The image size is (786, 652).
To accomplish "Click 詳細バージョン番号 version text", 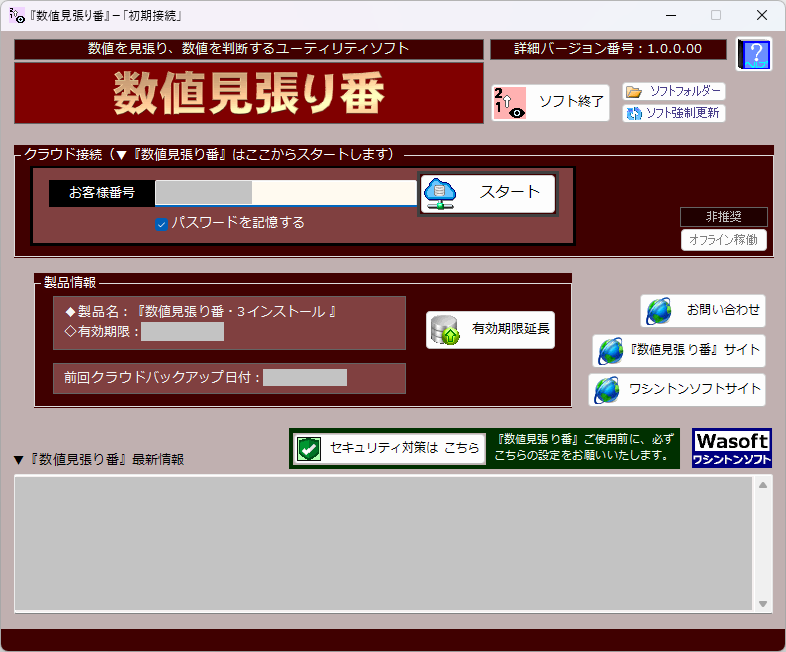I will [608, 49].
